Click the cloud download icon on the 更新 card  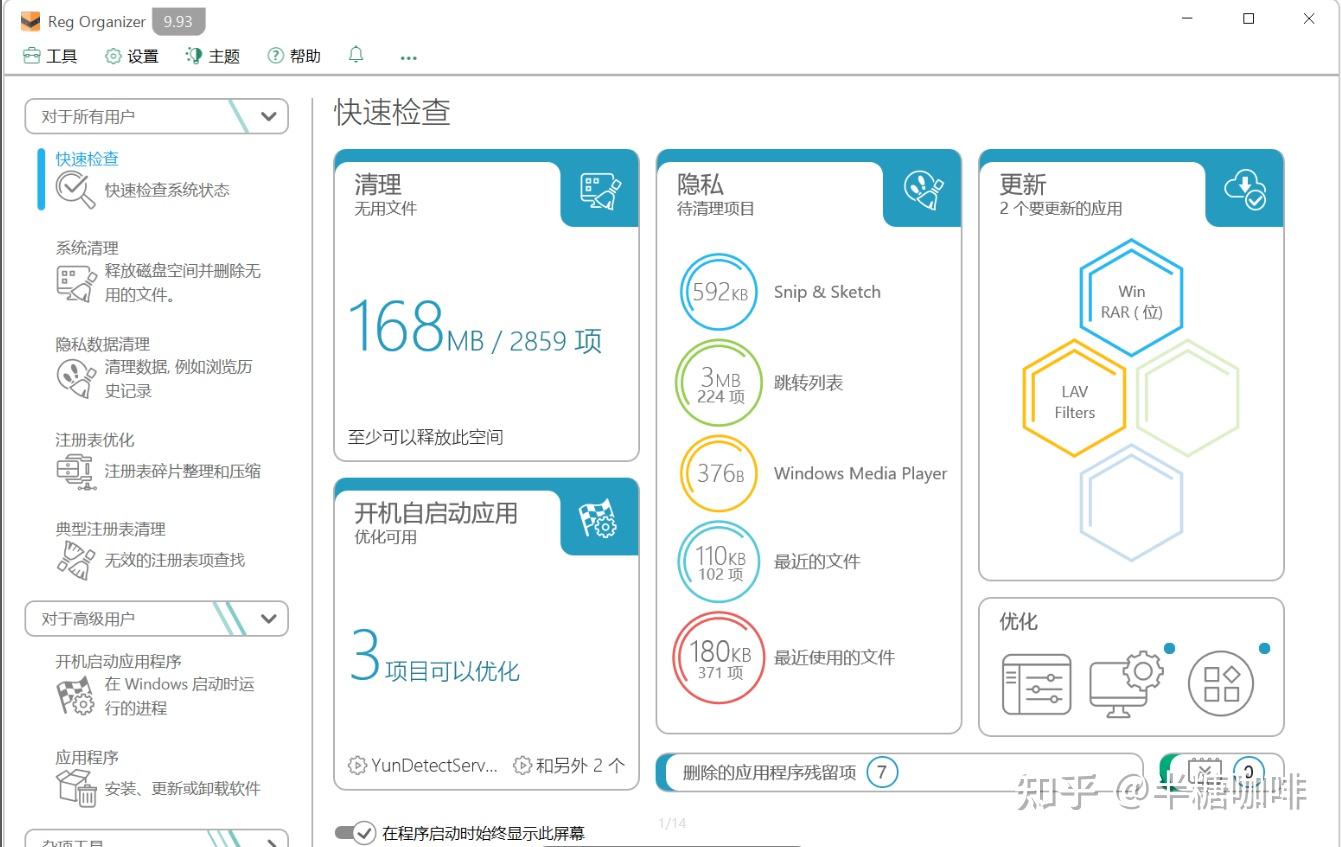[1246, 189]
